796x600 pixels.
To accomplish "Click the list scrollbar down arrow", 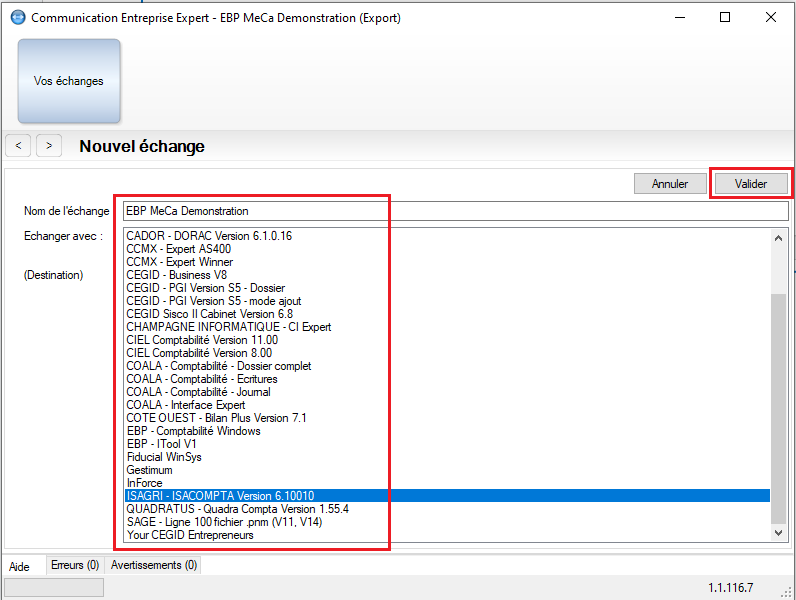I will click(x=778, y=532).
